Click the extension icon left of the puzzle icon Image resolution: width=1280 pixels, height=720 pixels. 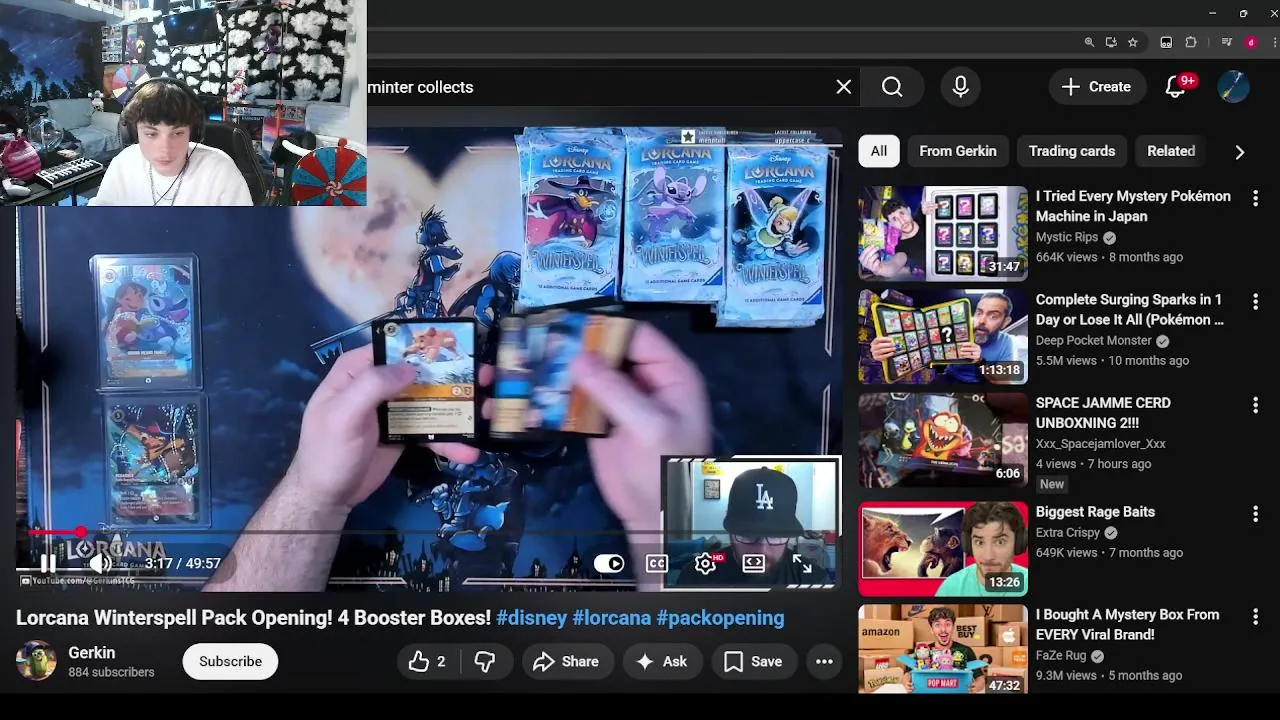coord(1166,42)
